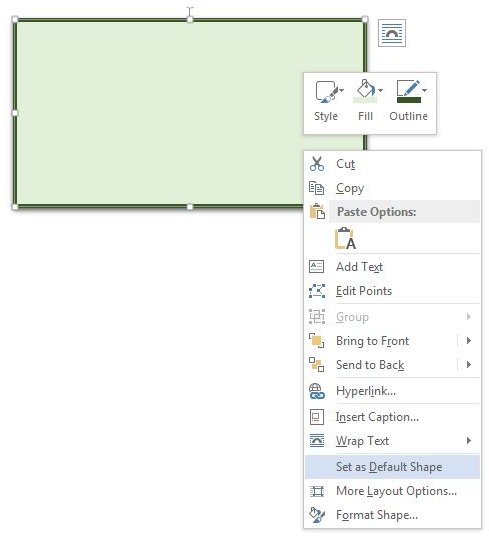Click the Fill paint bucket icon
The height and width of the screenshot is (537, 489).
365,91
